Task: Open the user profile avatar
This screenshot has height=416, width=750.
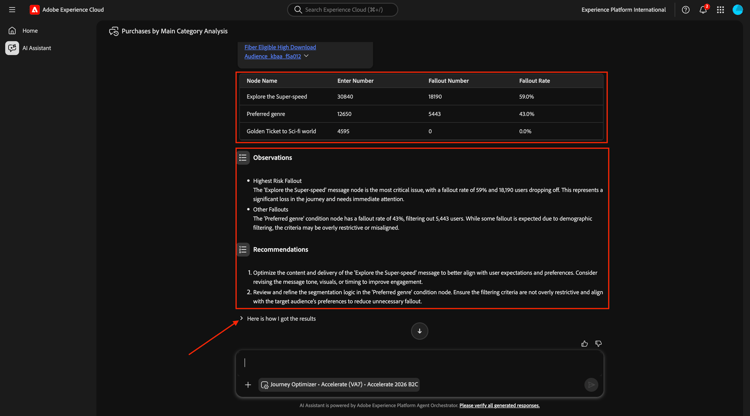Action: coord(738,10)
